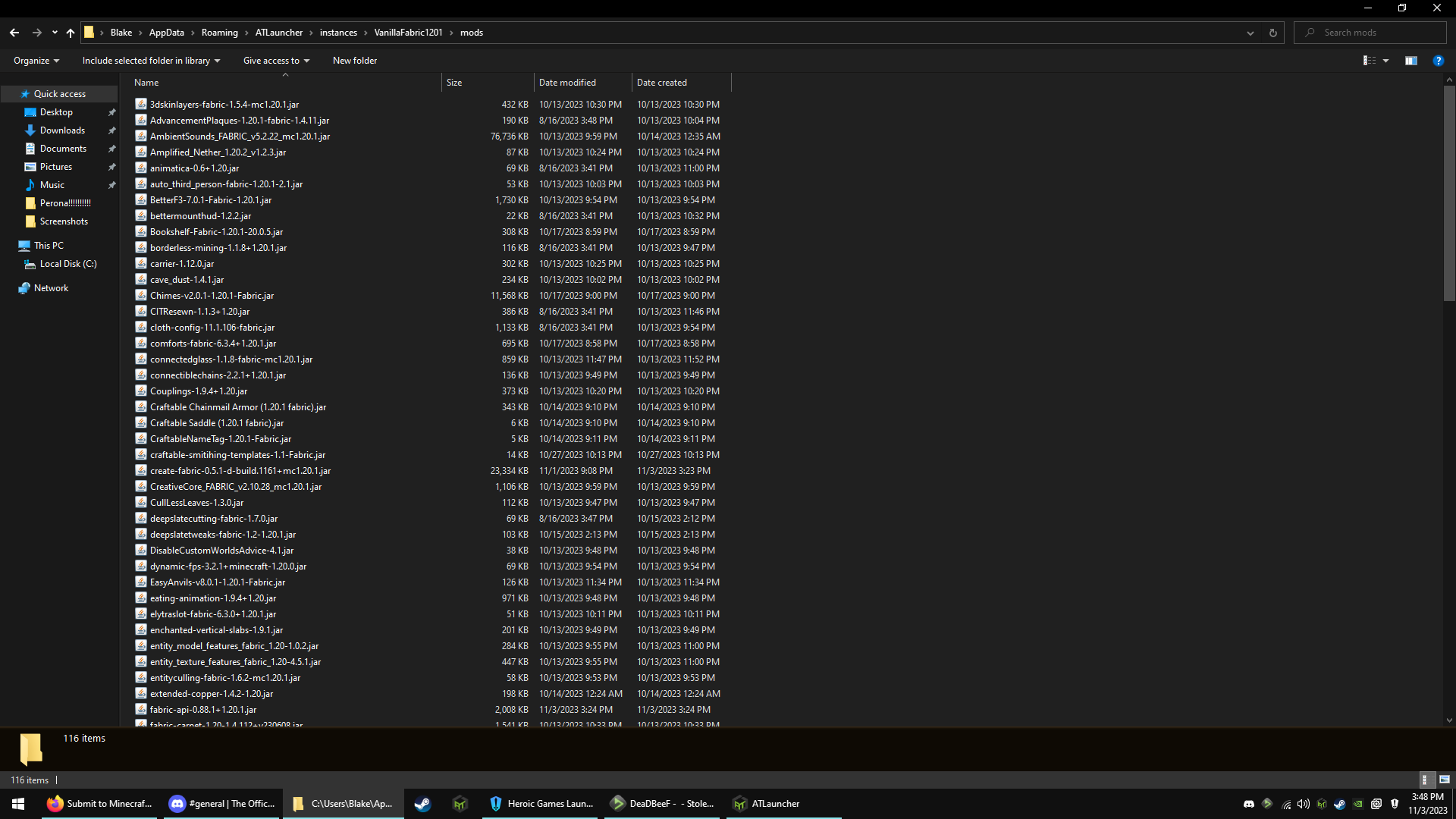
Task: Click the AppData breadcrumb segment
Action: tap(167, 33)
